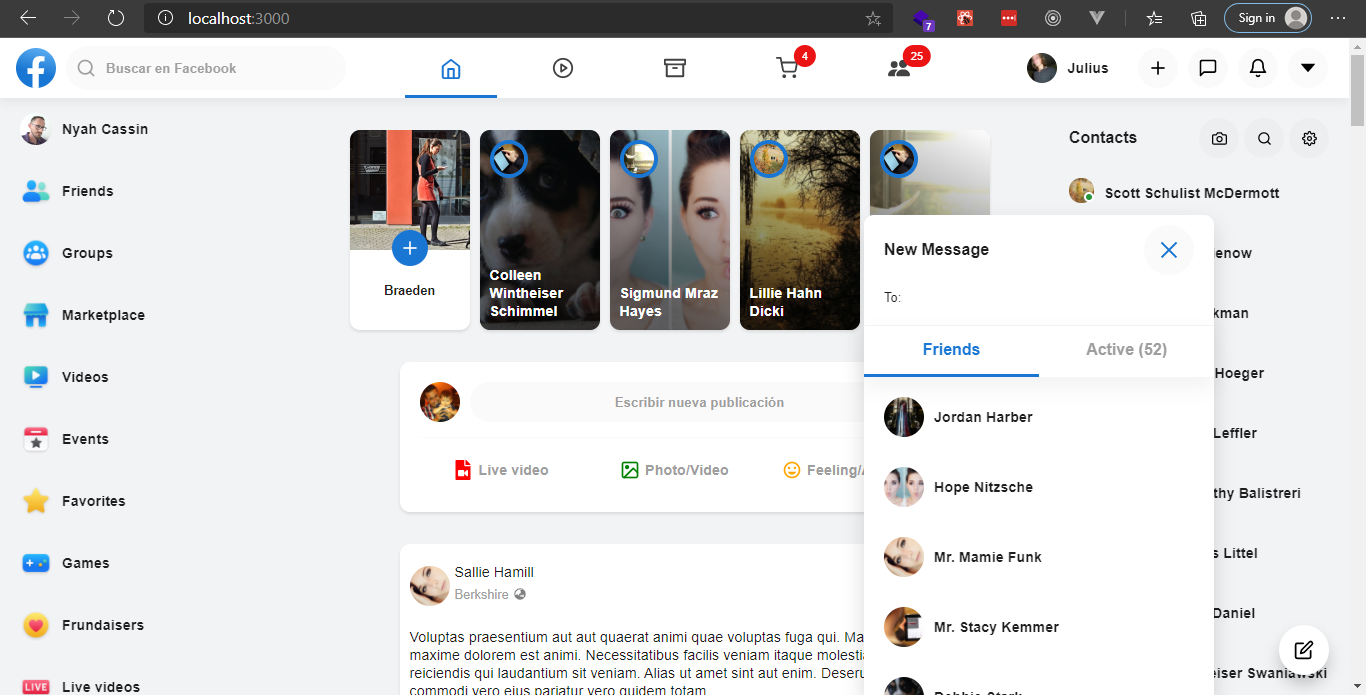Open Friends from the sidebar
Image resolution: width=1366 pixels, height=695 pixels.
(68, 191)
